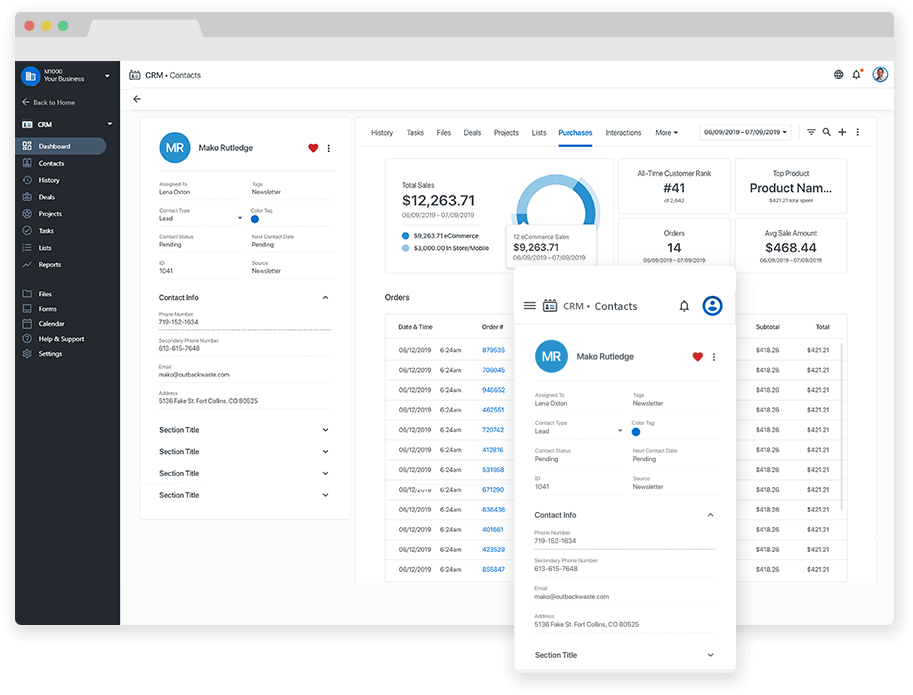Click blue Color Tag in mobile panel
Screen dimensions: 913x695
point(636,432)
